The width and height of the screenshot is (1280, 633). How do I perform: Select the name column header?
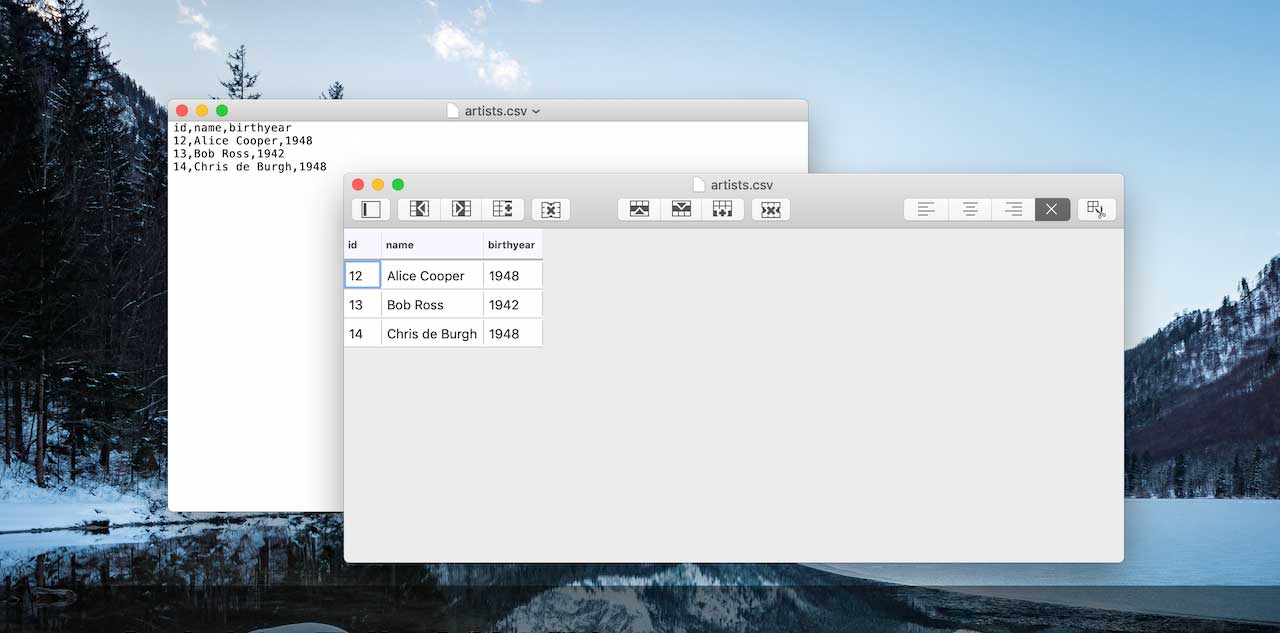[430, 244]
